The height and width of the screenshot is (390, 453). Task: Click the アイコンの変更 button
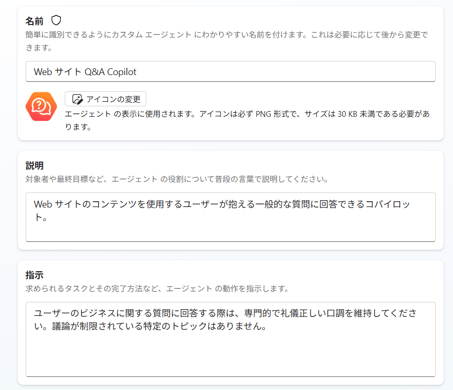[105, 99]
